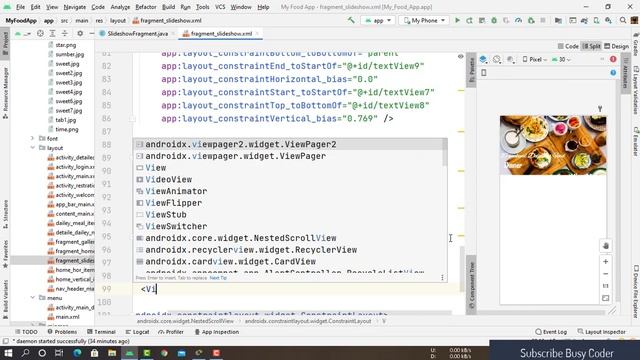The width and height of the screenshot is (640, 360).
Task: Click the Android Studio taskbar icon
Action: tap(129, 353)
